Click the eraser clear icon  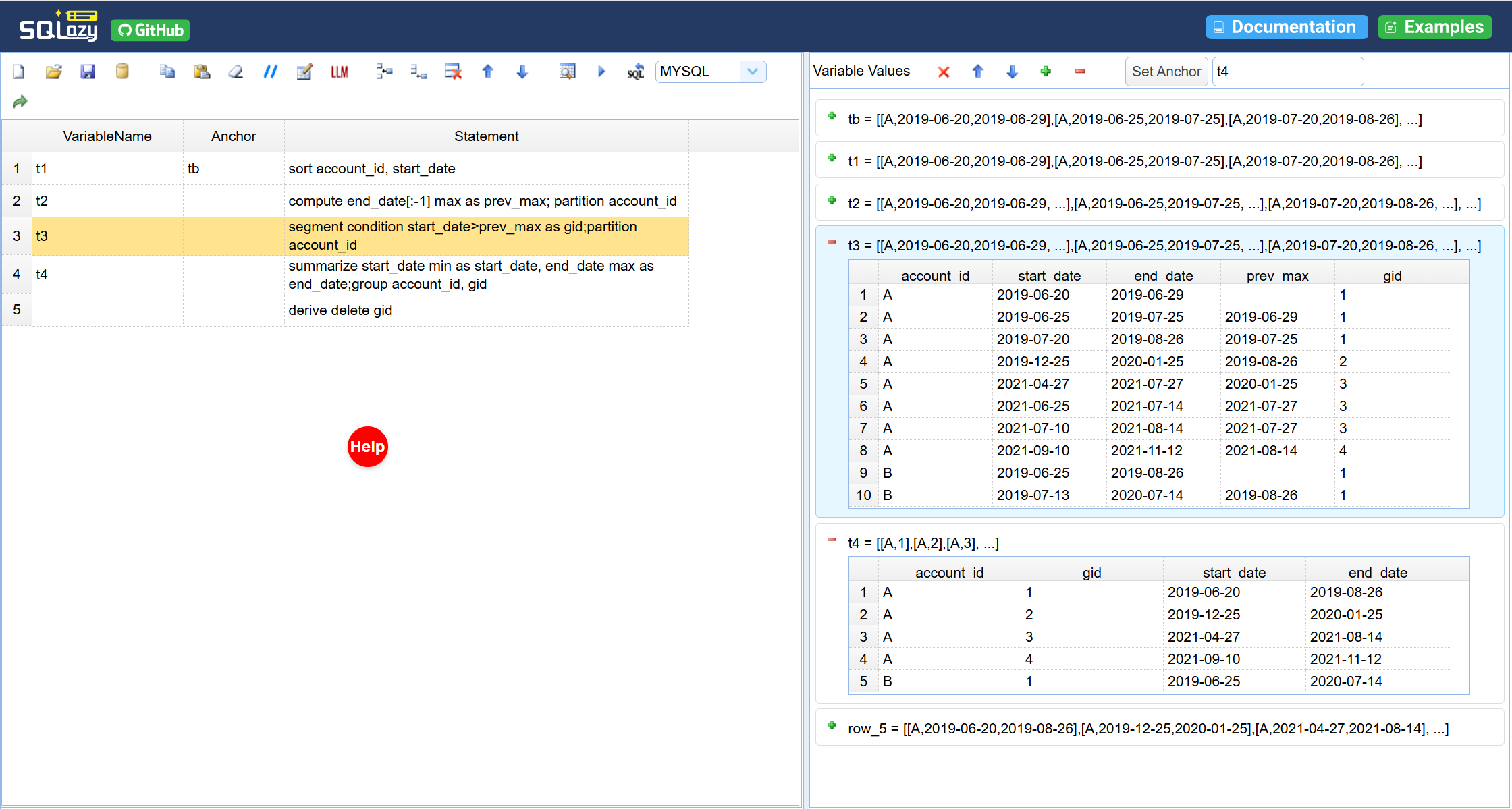pyautogui.click(x=236, y=72)
